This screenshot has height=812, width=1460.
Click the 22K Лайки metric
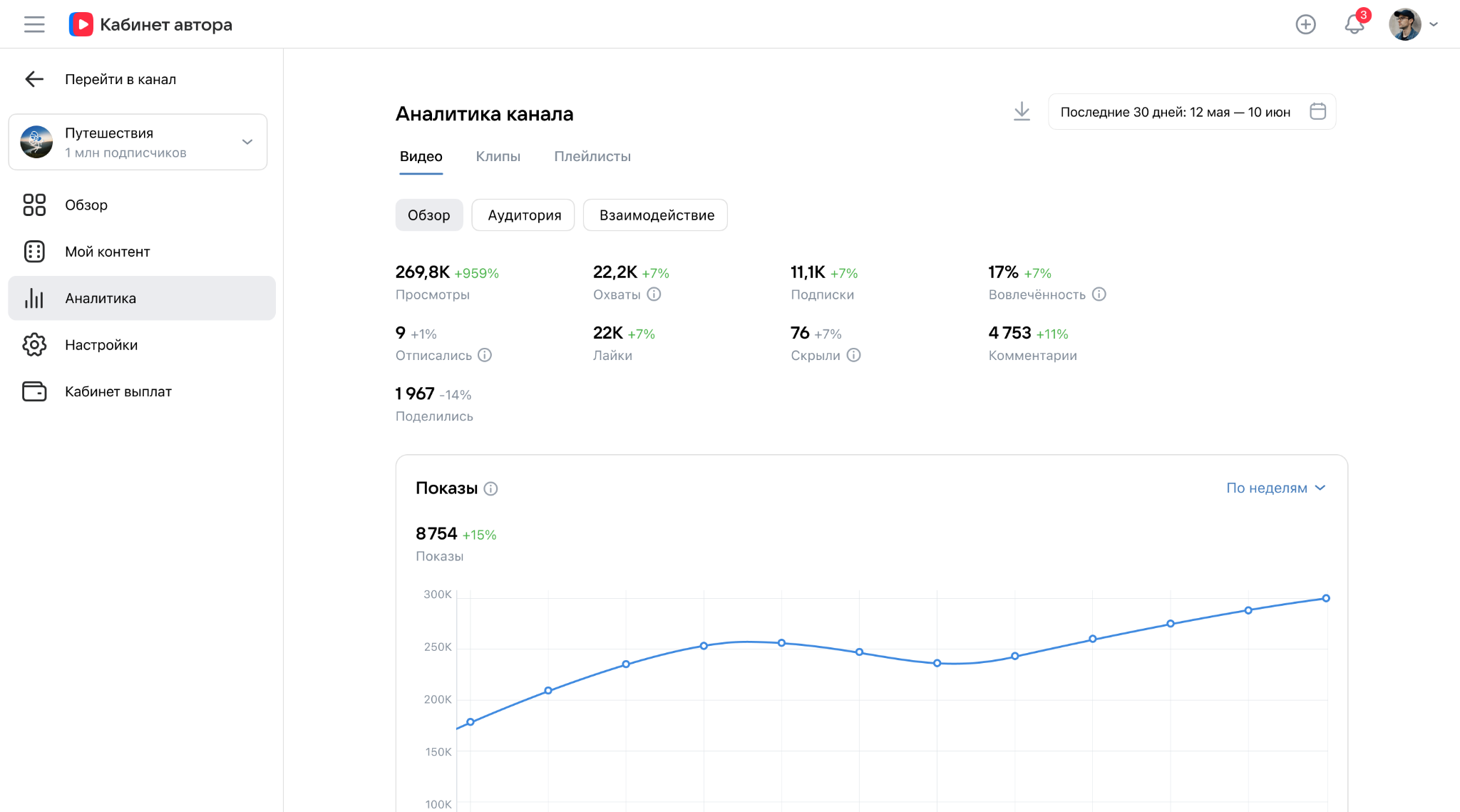[624, 344]
